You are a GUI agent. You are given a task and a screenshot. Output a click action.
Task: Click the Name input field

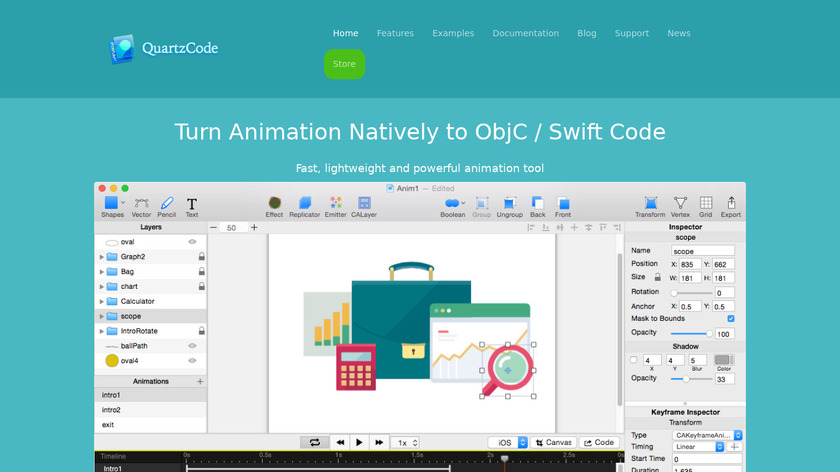click(x=703, y=251)
